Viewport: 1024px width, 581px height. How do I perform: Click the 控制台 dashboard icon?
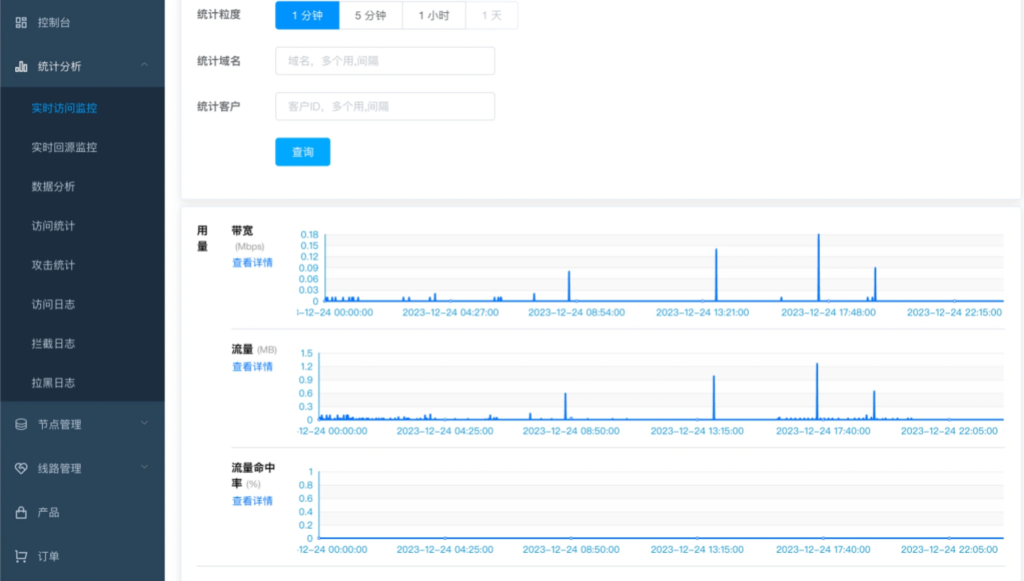click(x=21, y=22)
